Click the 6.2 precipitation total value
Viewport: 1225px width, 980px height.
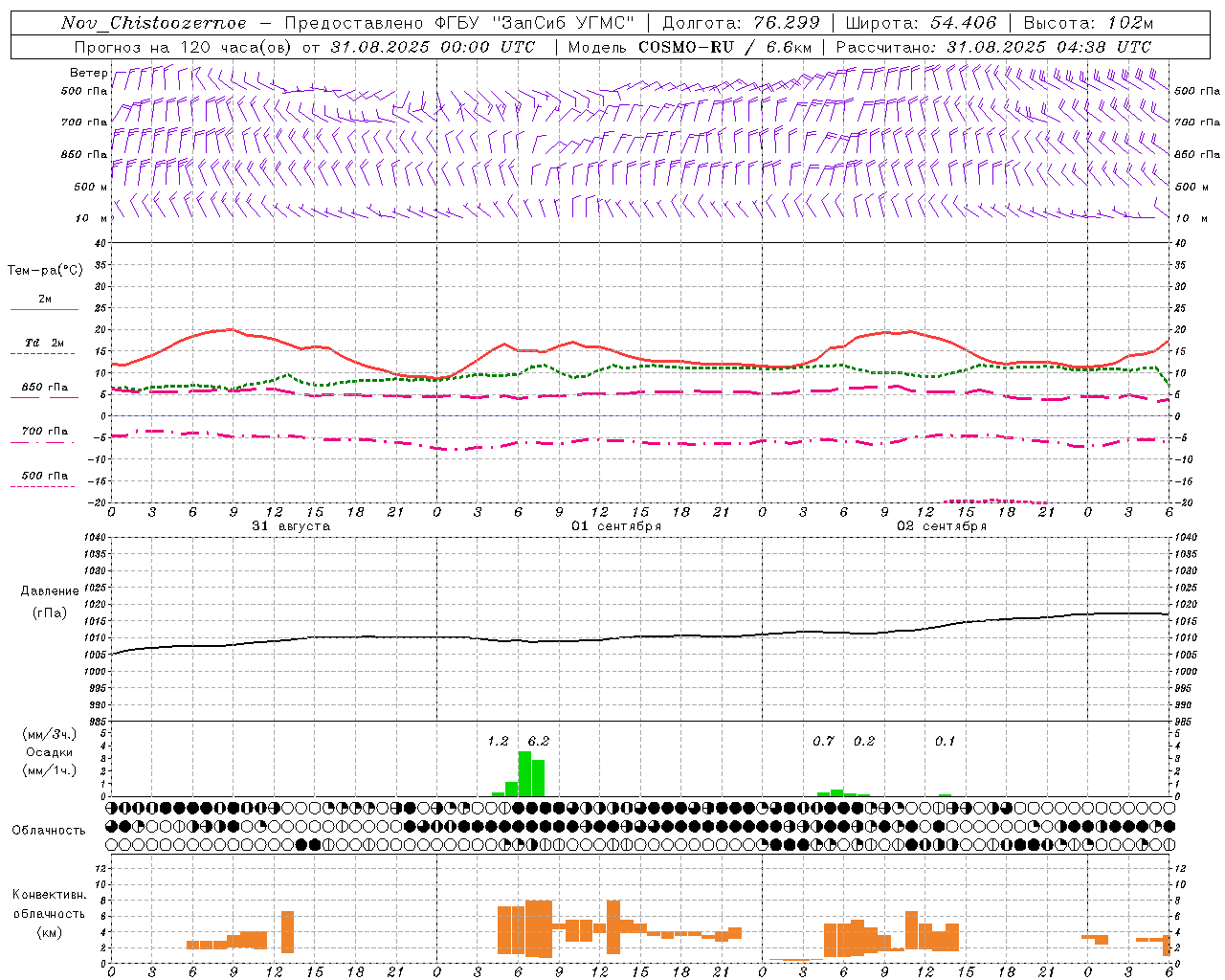click(538, 742)
